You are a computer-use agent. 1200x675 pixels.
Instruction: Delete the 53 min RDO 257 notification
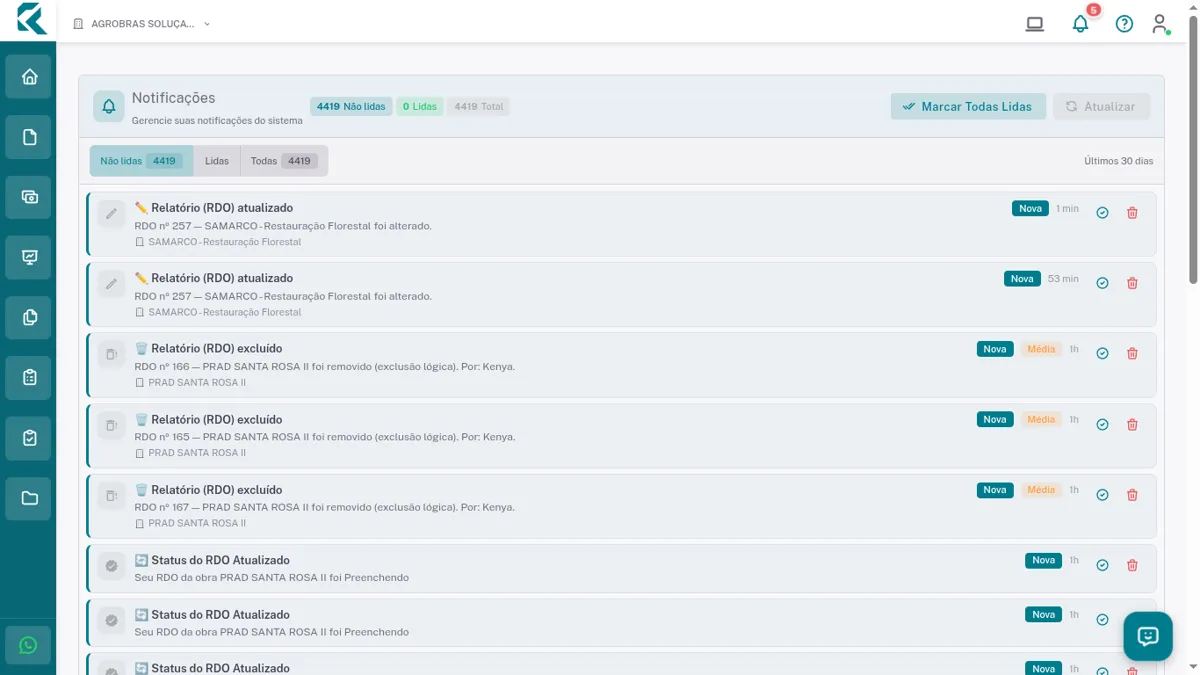pyautogui.click(x=1132, y=283)
